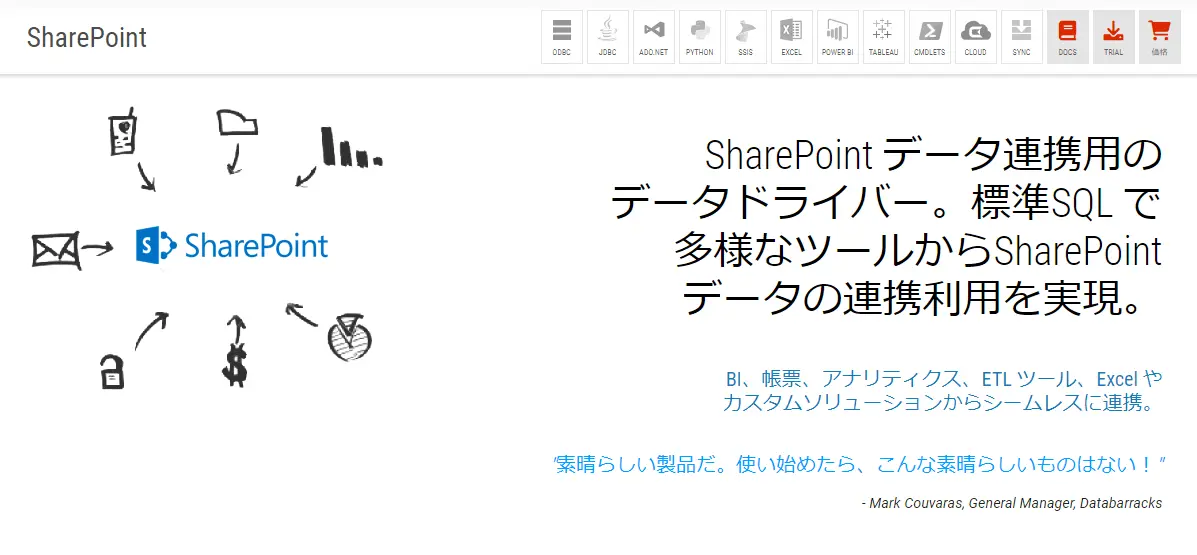Click the quote starting '素晴らしい製品だ'
Screen dimensions: 1197x555
(x=859, y=463)
